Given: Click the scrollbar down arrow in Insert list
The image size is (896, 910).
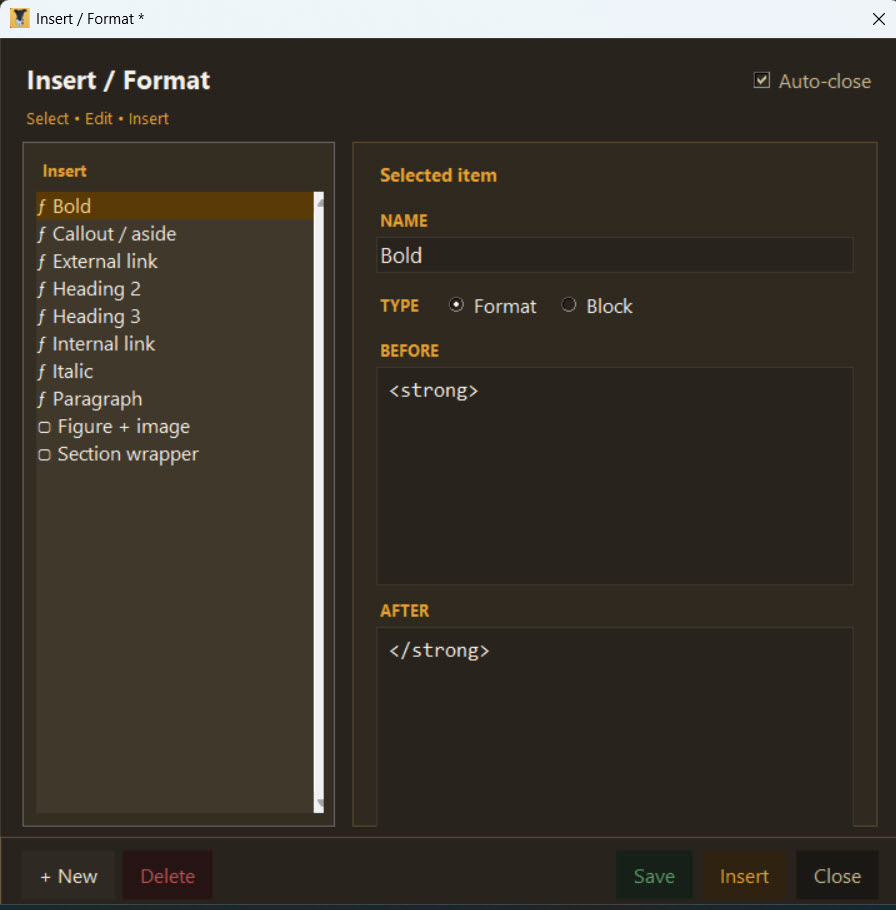Looking at the screenshot, I should click(319, 805).
